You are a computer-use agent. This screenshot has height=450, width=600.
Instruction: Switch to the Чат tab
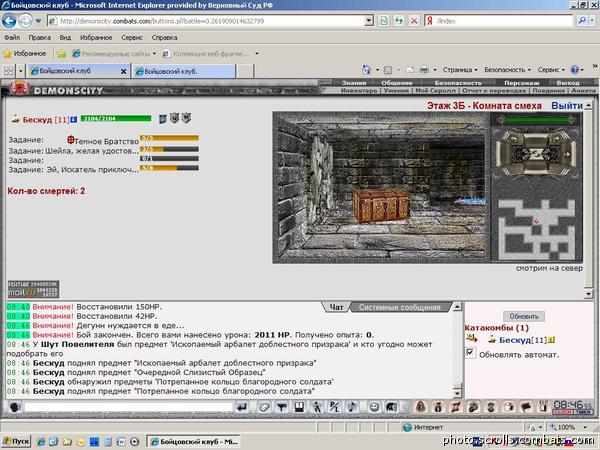point(336,307)
